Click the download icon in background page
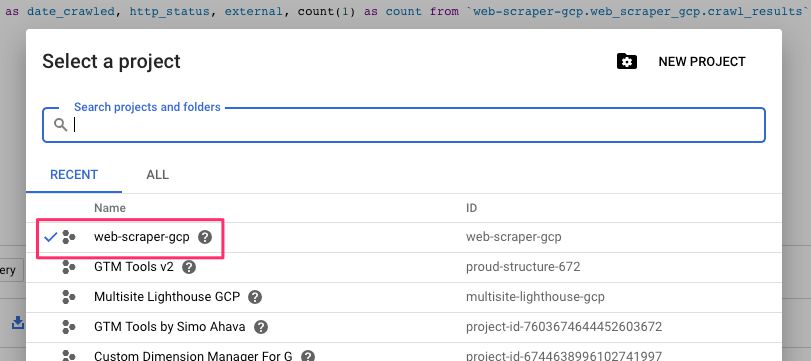811x361 pixels. (18, 323)
